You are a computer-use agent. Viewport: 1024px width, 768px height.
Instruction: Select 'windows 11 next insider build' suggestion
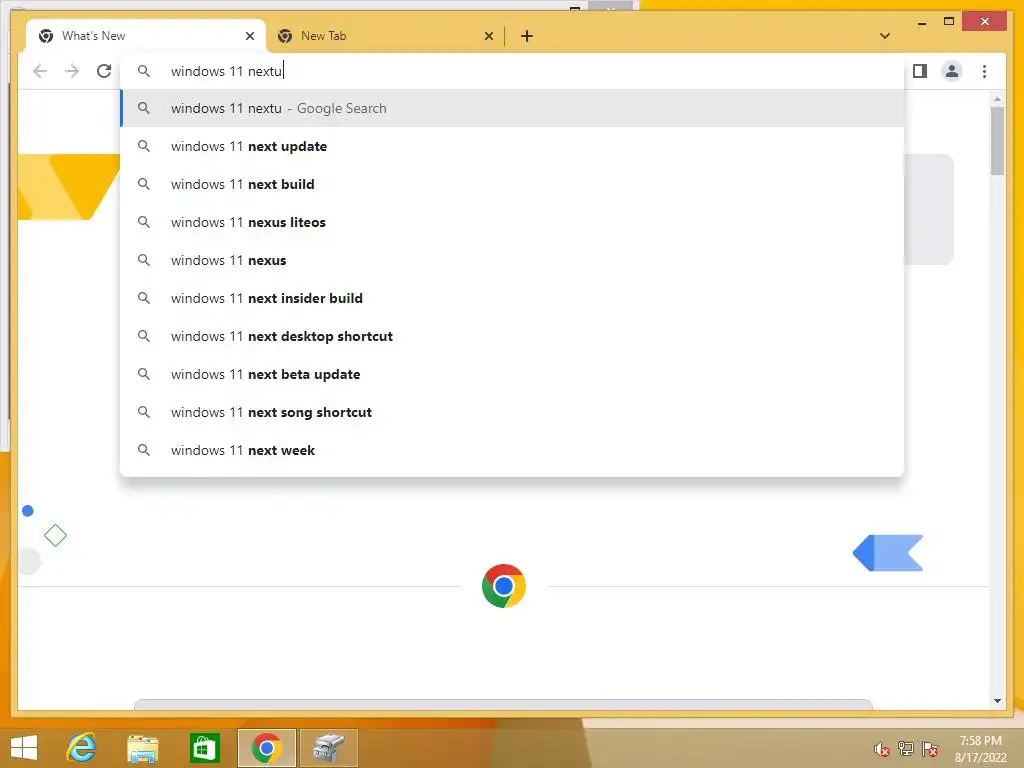coord(512,298)
